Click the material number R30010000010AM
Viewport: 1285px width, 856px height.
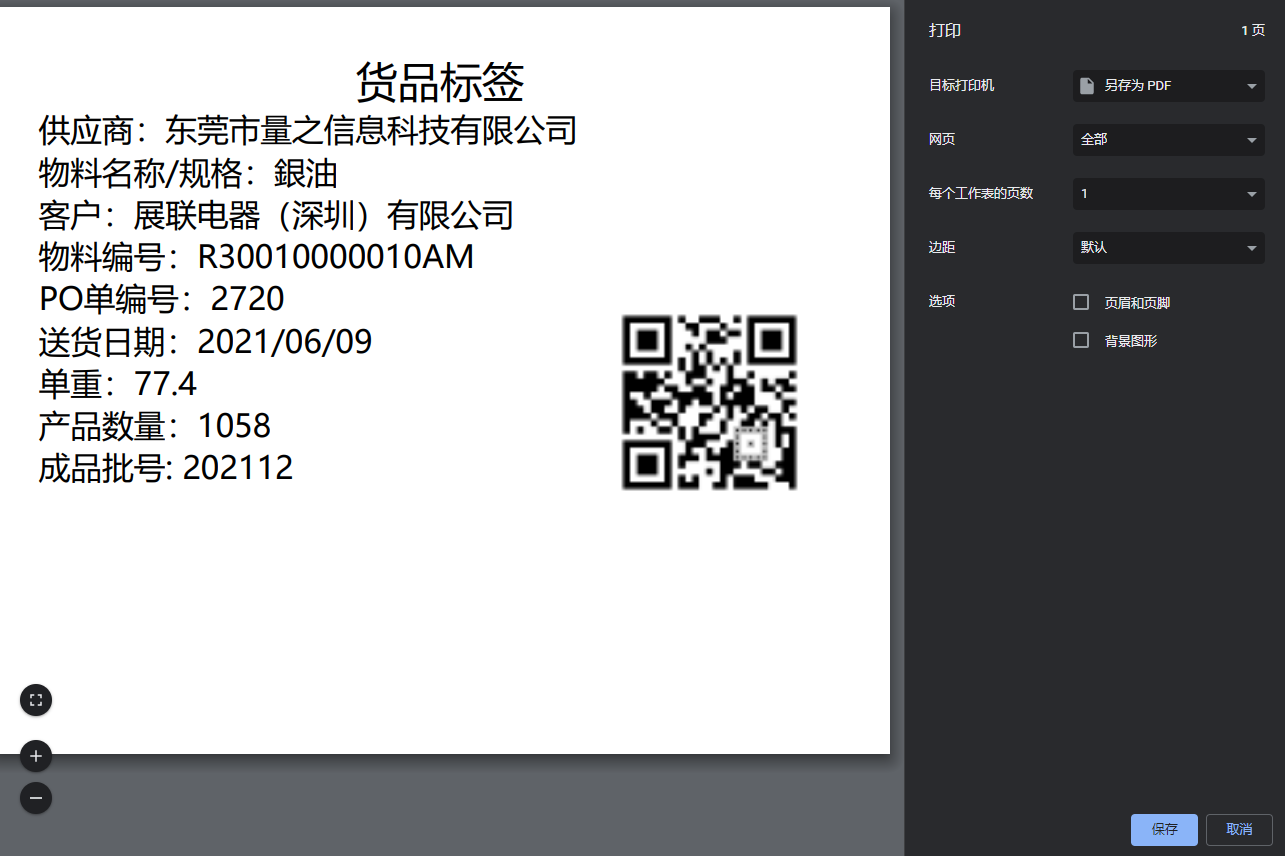click(336, 257)
